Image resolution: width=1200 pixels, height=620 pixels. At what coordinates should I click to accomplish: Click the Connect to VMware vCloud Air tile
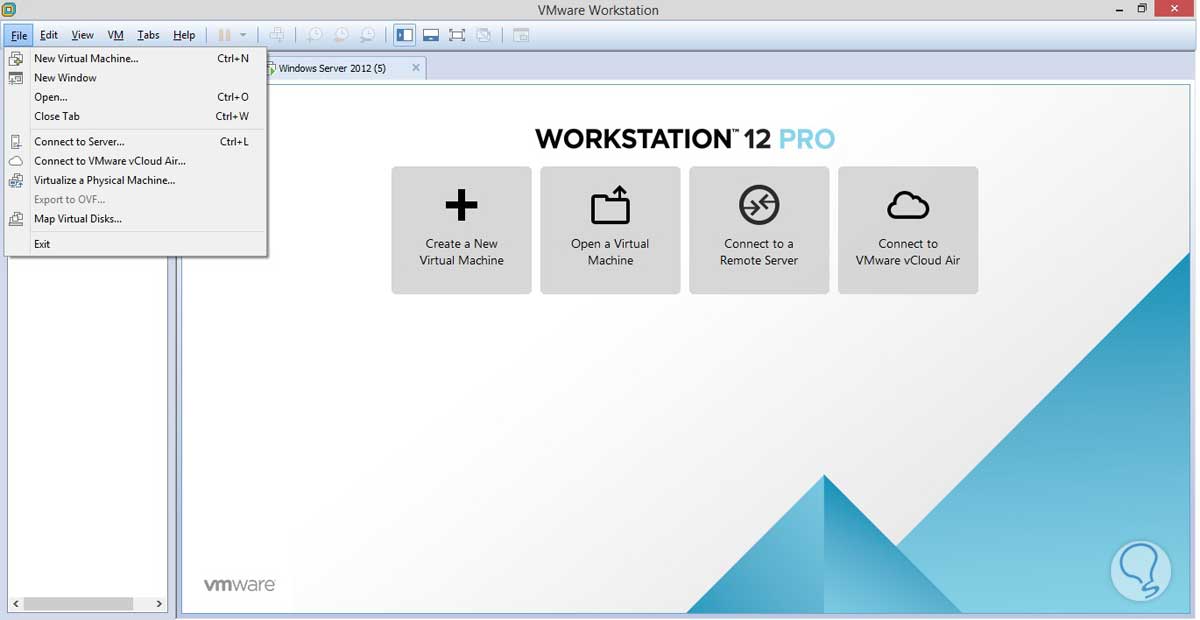click(908, 230)
